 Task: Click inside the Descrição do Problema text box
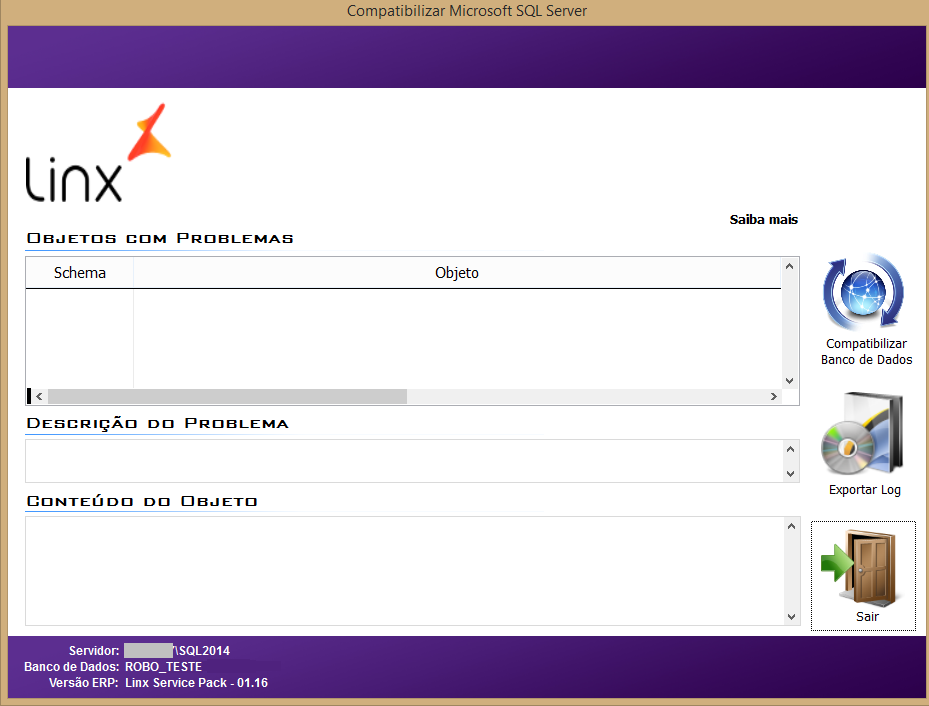click(404, 461)
